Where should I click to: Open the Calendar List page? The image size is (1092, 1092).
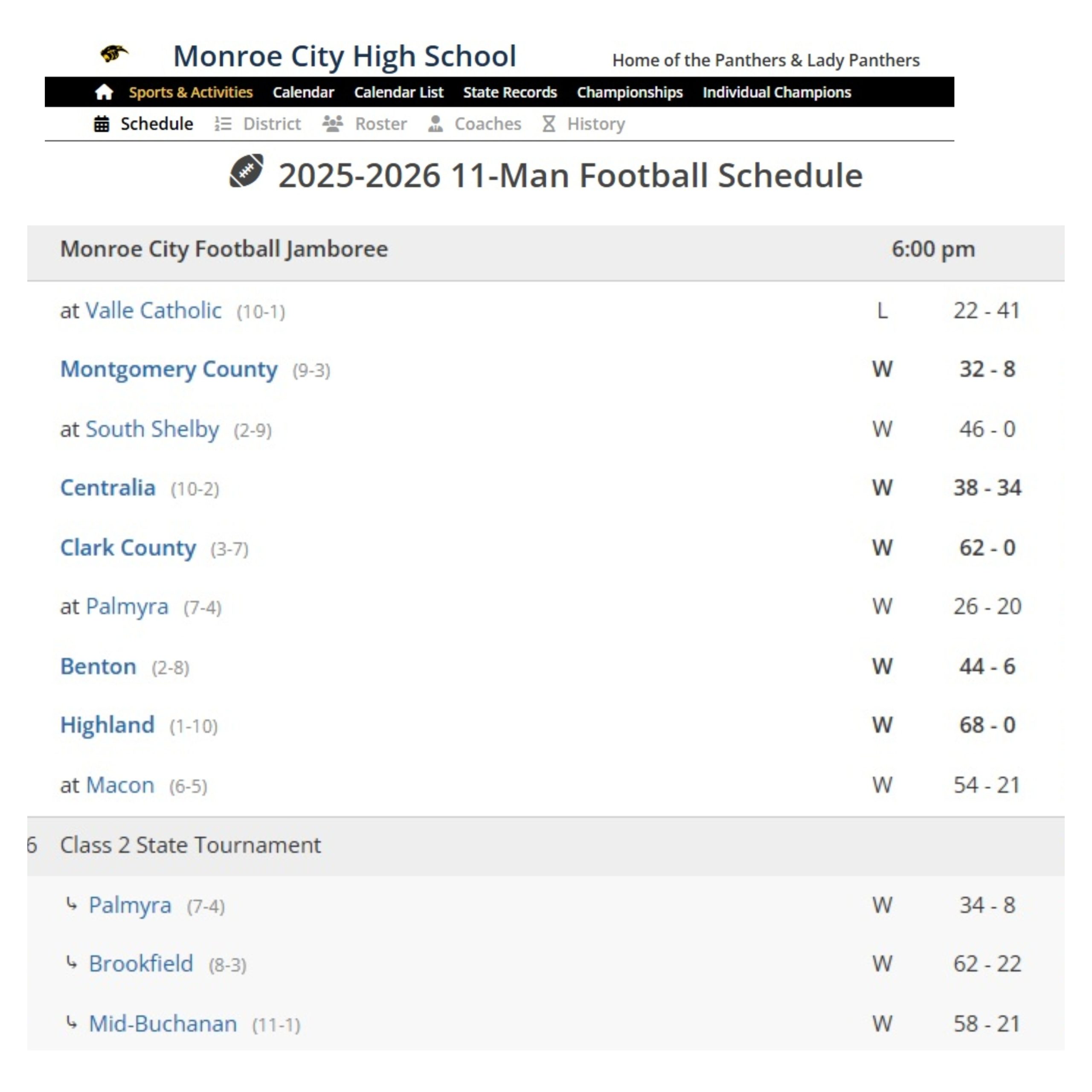(398, 92)
